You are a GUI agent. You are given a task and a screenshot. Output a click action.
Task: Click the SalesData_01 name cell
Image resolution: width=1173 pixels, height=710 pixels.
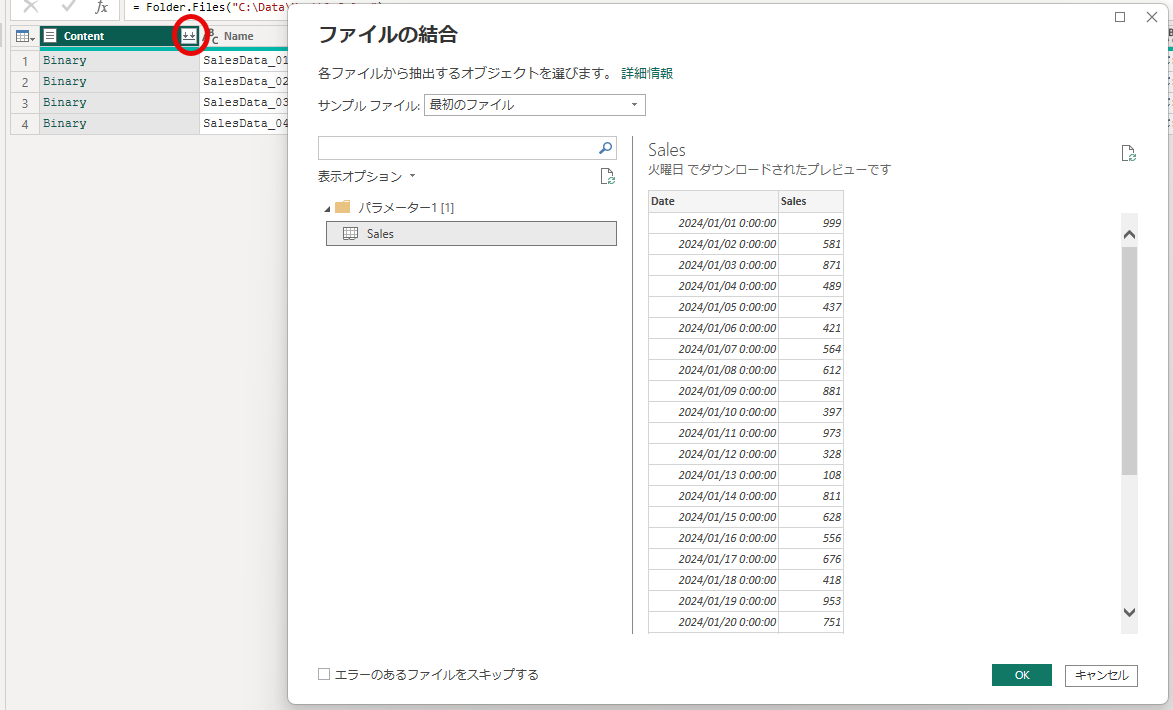[x=245, y=61]
